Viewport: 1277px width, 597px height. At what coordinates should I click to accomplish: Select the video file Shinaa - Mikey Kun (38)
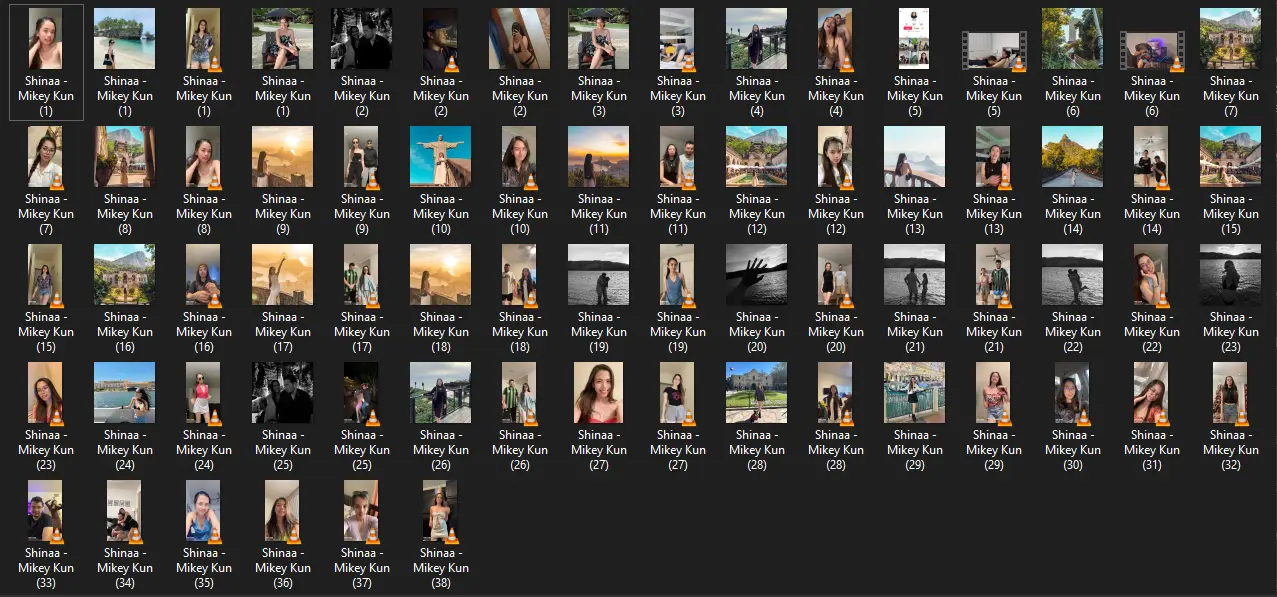(x=441, y=511)
